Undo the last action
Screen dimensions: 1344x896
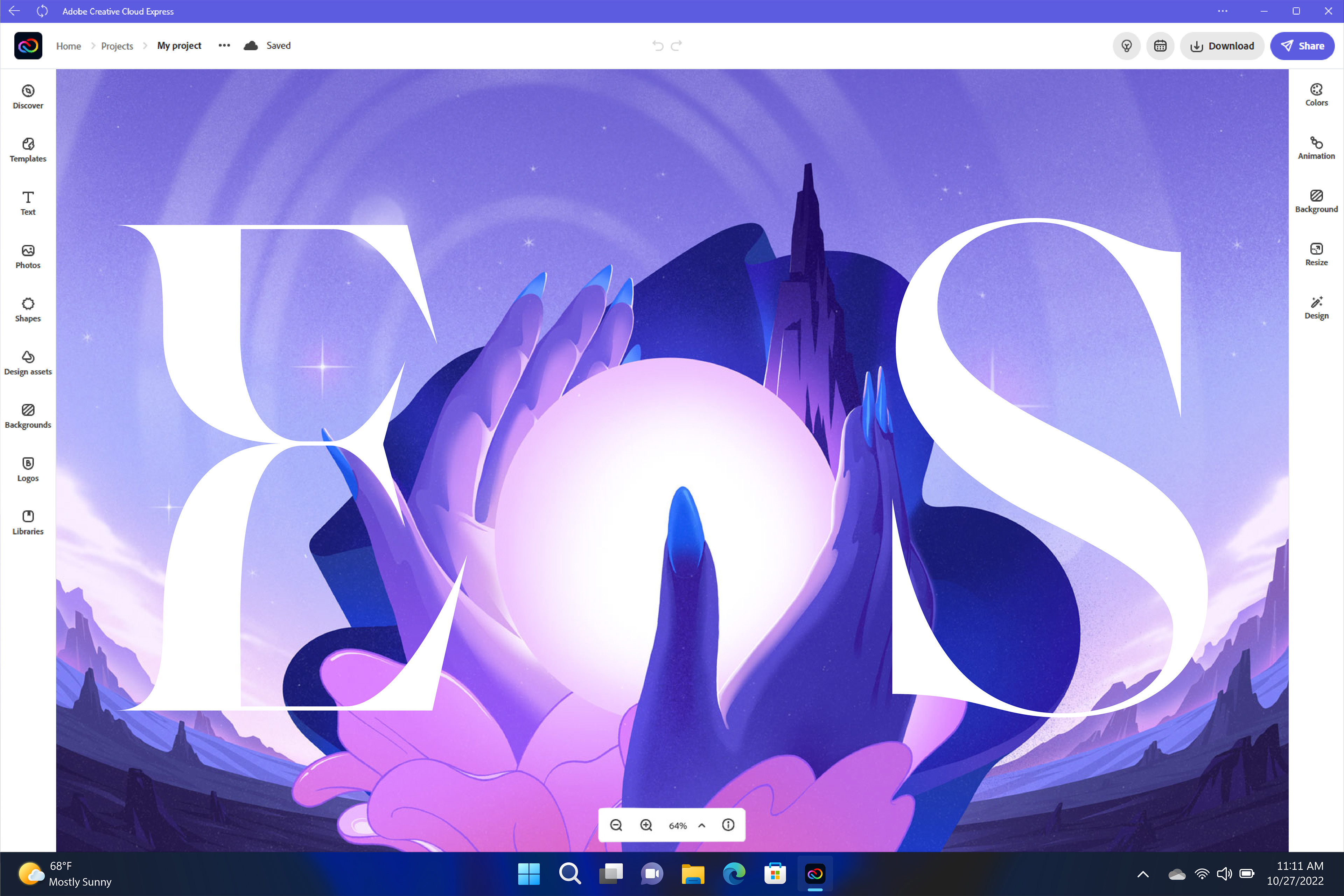pos(658,46)
